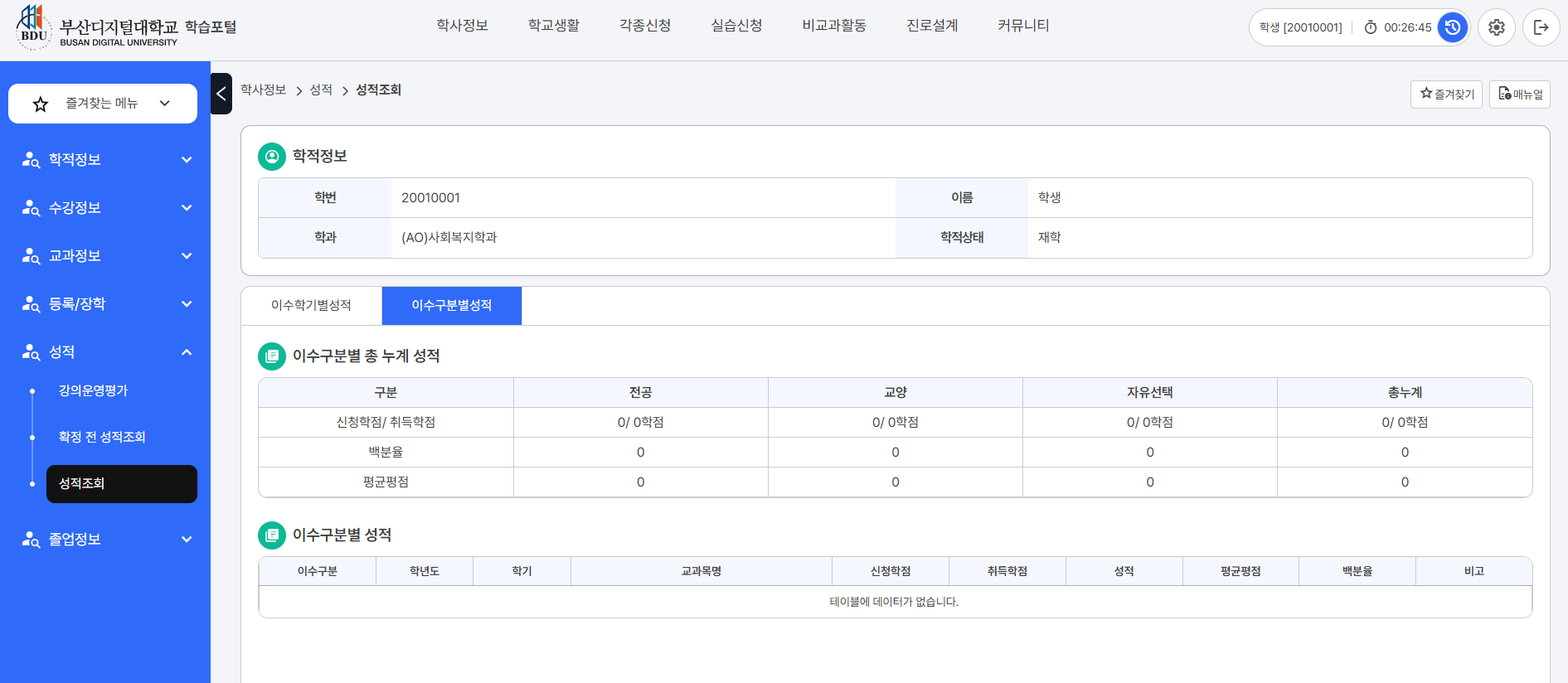Expand the 수강정보 sidebar menu

(187, 208)
